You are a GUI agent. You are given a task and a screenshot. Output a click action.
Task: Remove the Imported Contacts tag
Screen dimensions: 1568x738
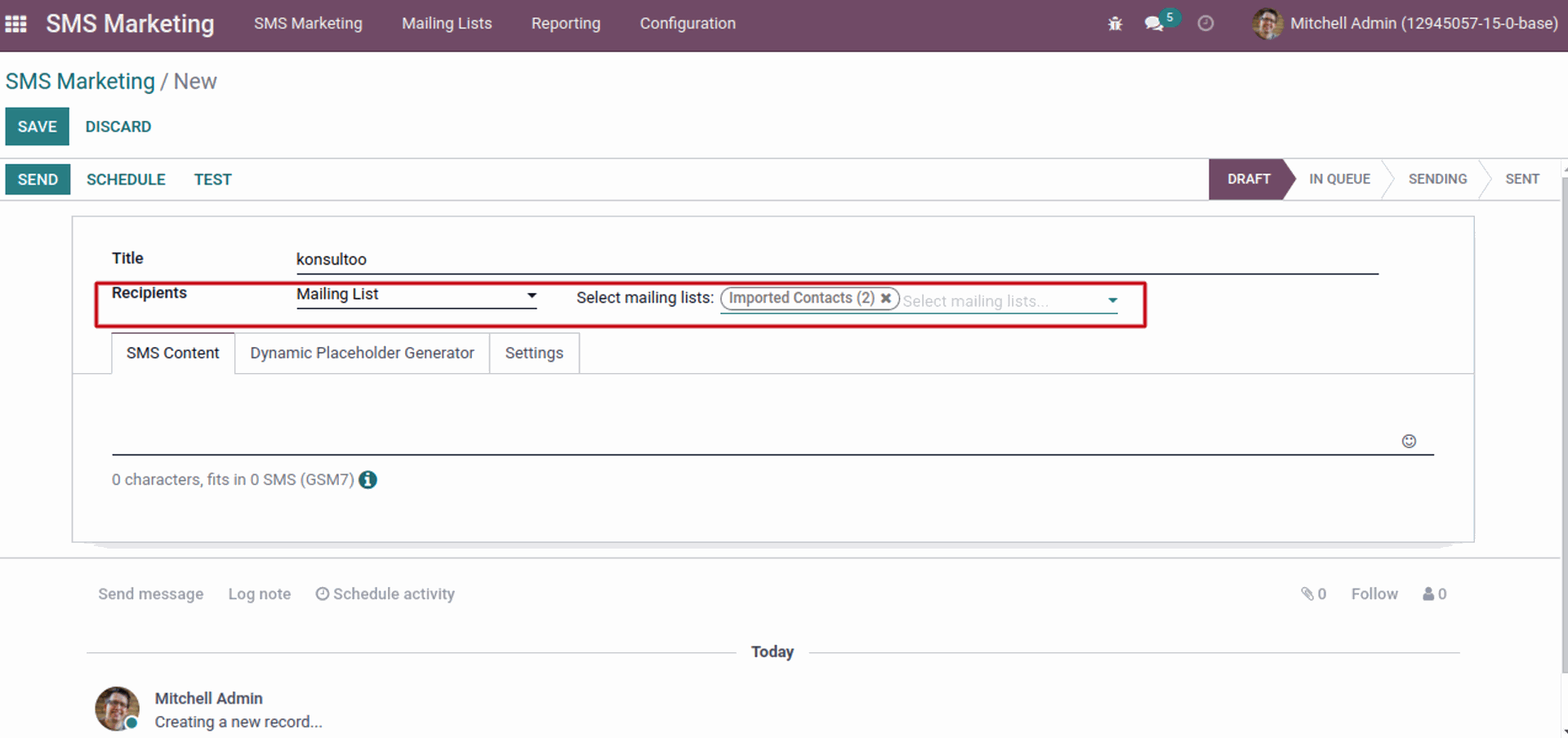pos(885,299)
